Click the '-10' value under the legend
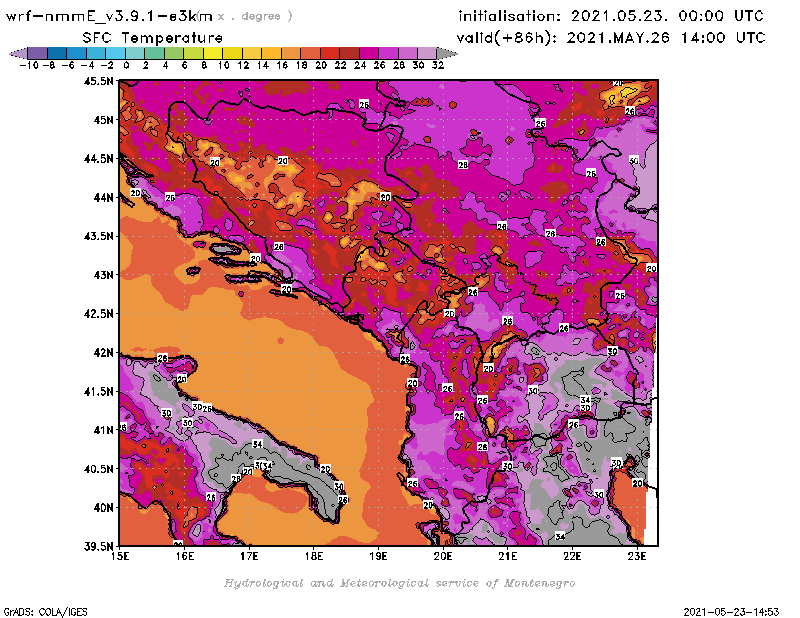Image resolution: width=800 pixels, height=618 pixels. (28, 65)
